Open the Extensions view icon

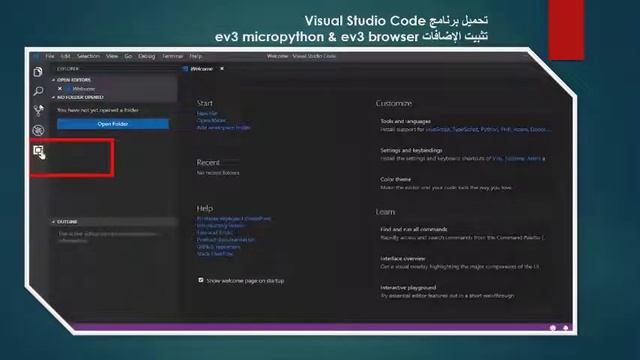[x=38, y=151]
